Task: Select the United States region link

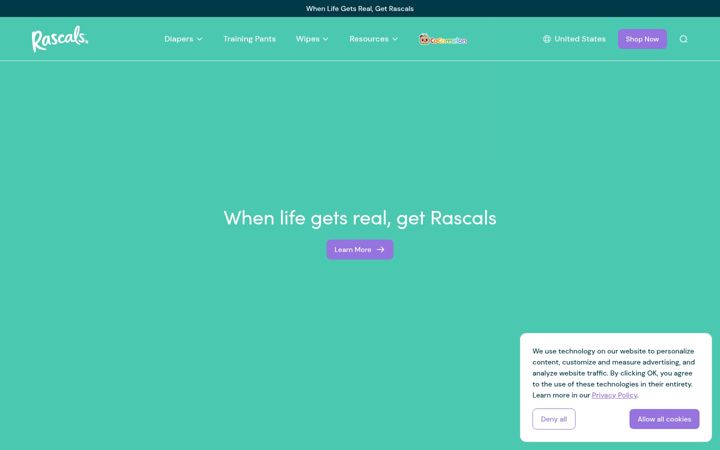Action: coord(574,39)
